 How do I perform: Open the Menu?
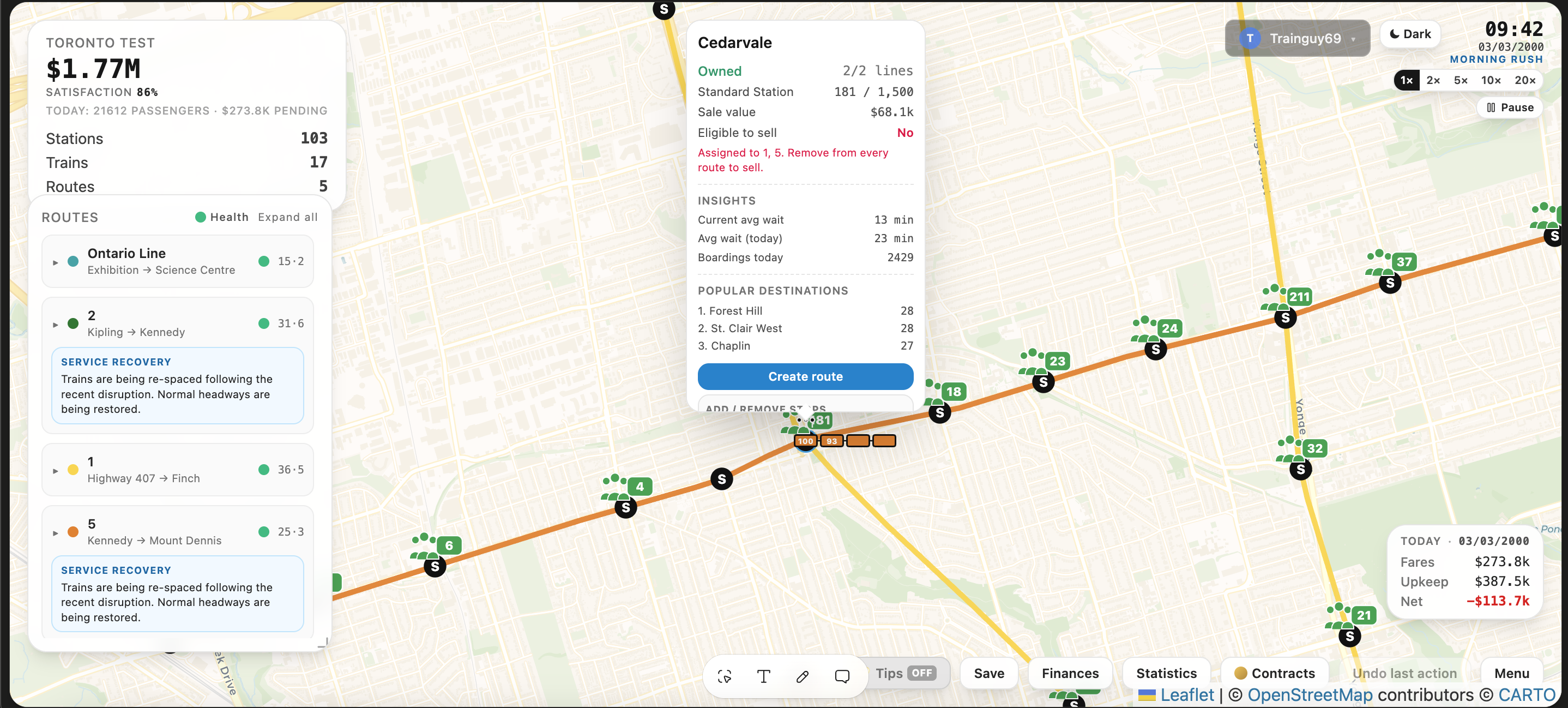[x=1511, y=673]
